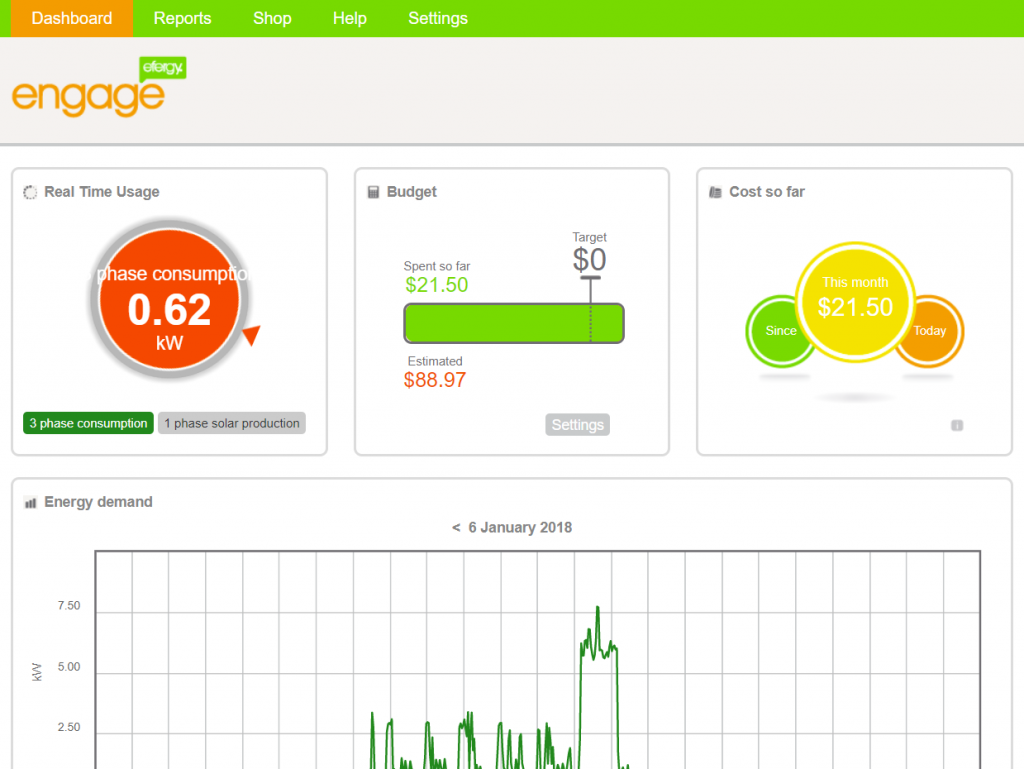This screenshot has width=1024, height=769.
Task: Click the Budget calculator icon
Action: [374, 192]
